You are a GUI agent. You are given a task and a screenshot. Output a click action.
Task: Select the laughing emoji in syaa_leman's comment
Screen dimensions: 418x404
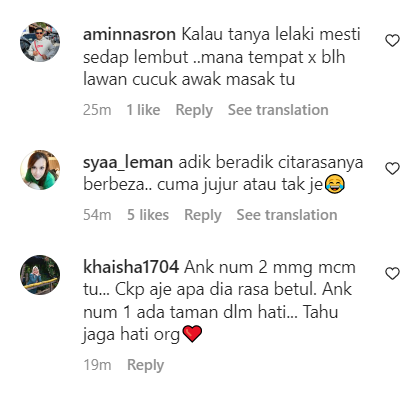click(334, 185)
